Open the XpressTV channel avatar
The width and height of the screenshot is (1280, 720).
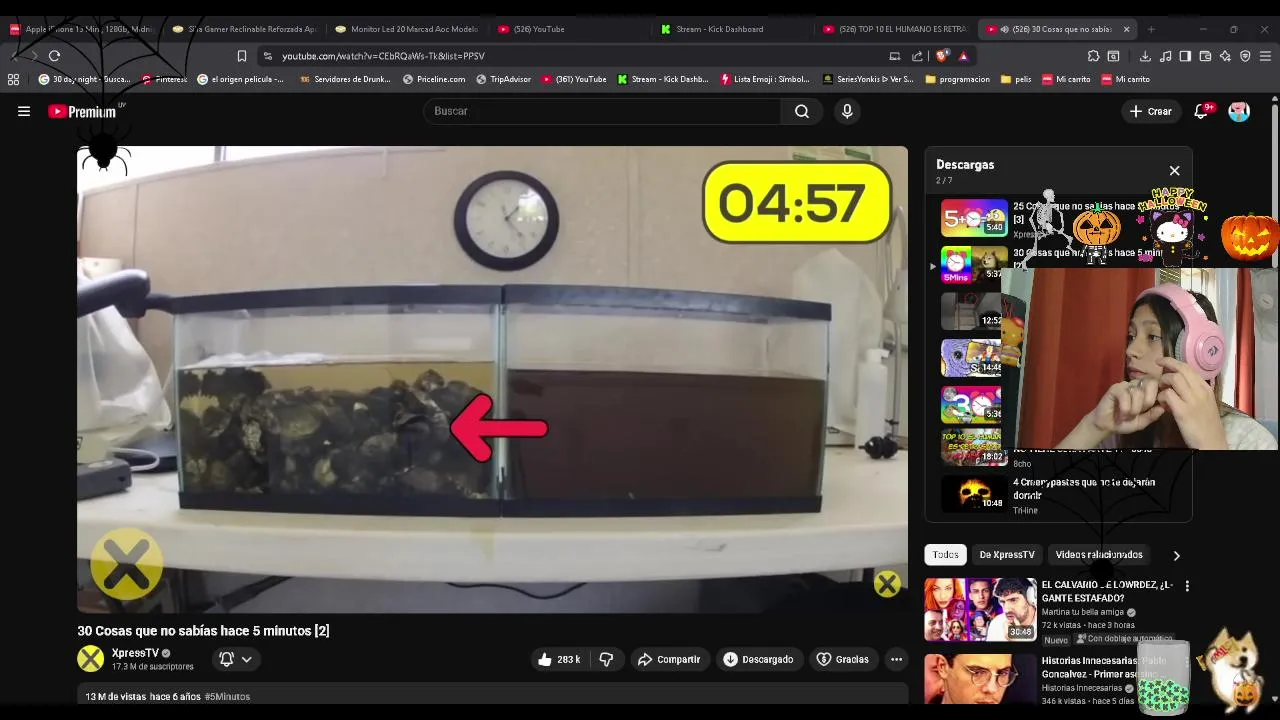(91, 658)
